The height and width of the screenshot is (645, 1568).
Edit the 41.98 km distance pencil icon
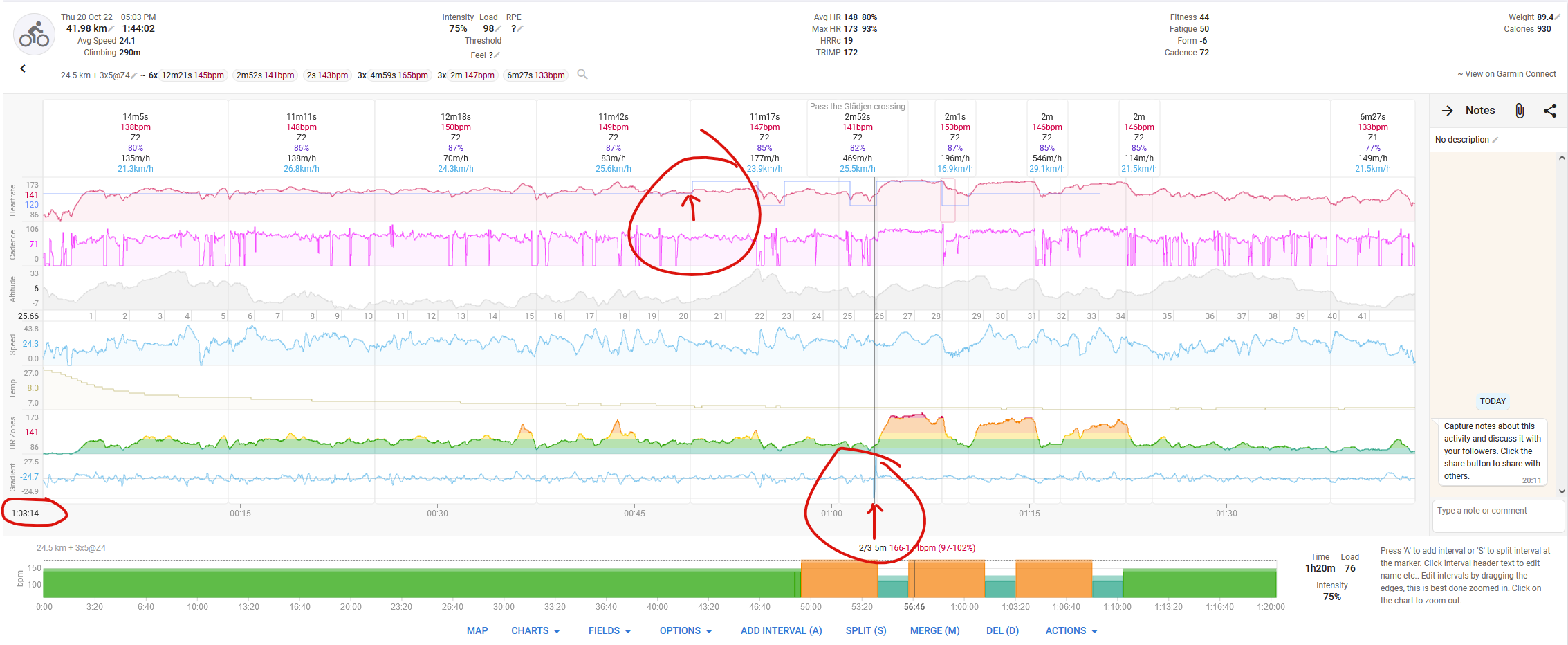click(111, 29)
